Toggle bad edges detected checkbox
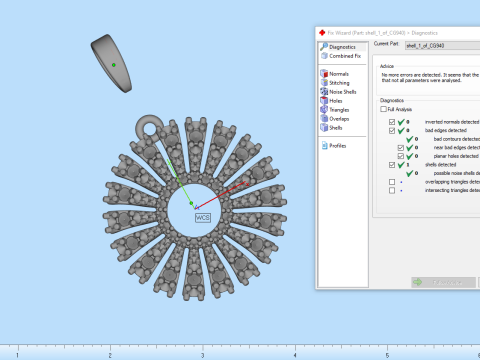The width and height of the screenshot is (480, 360). (x=392, y=131)
